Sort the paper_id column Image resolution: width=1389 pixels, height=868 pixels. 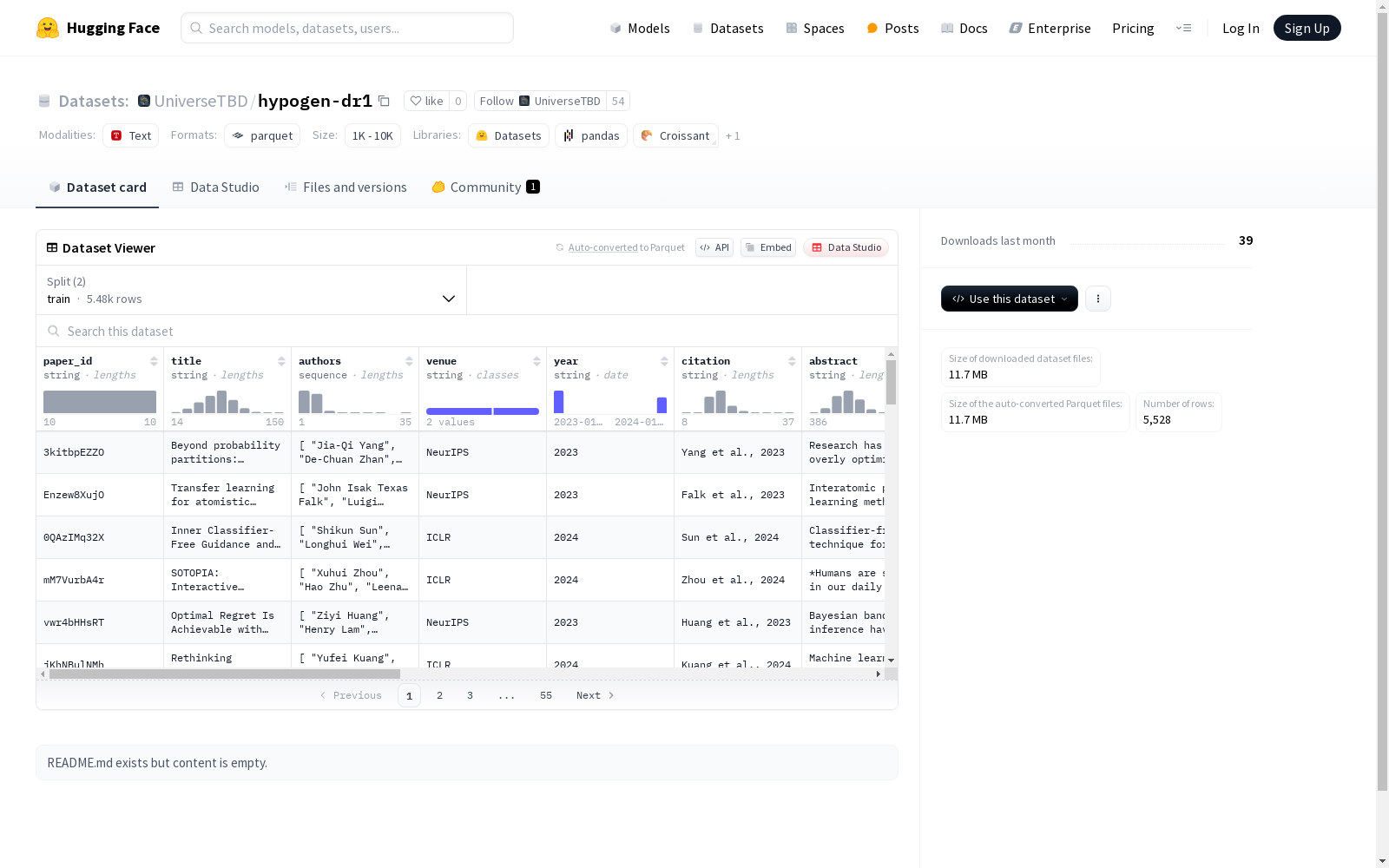point(154,361)
